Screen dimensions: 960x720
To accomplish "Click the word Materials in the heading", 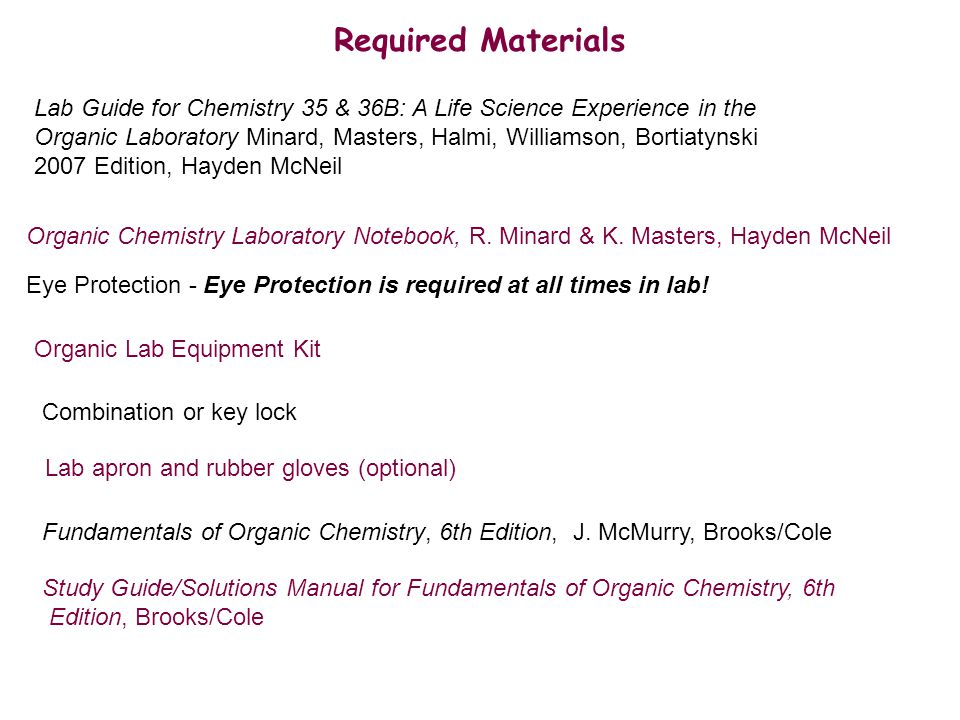I will coord(553,41).
